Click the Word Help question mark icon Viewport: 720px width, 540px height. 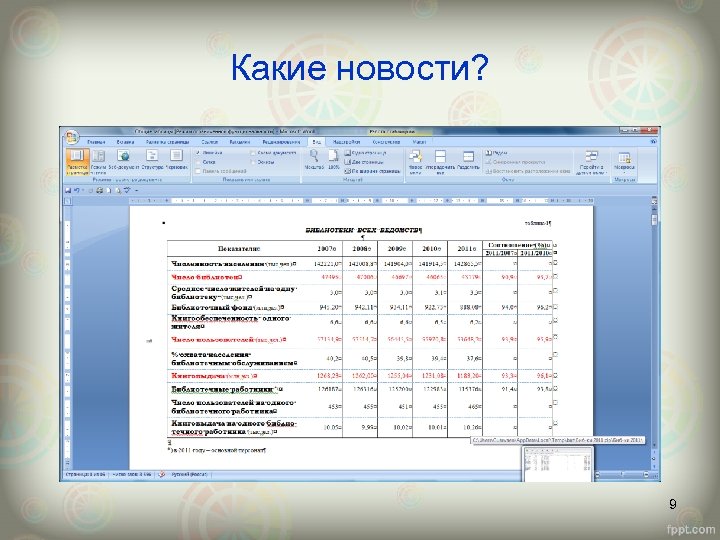pyautogui.click(x=653, y=142)
